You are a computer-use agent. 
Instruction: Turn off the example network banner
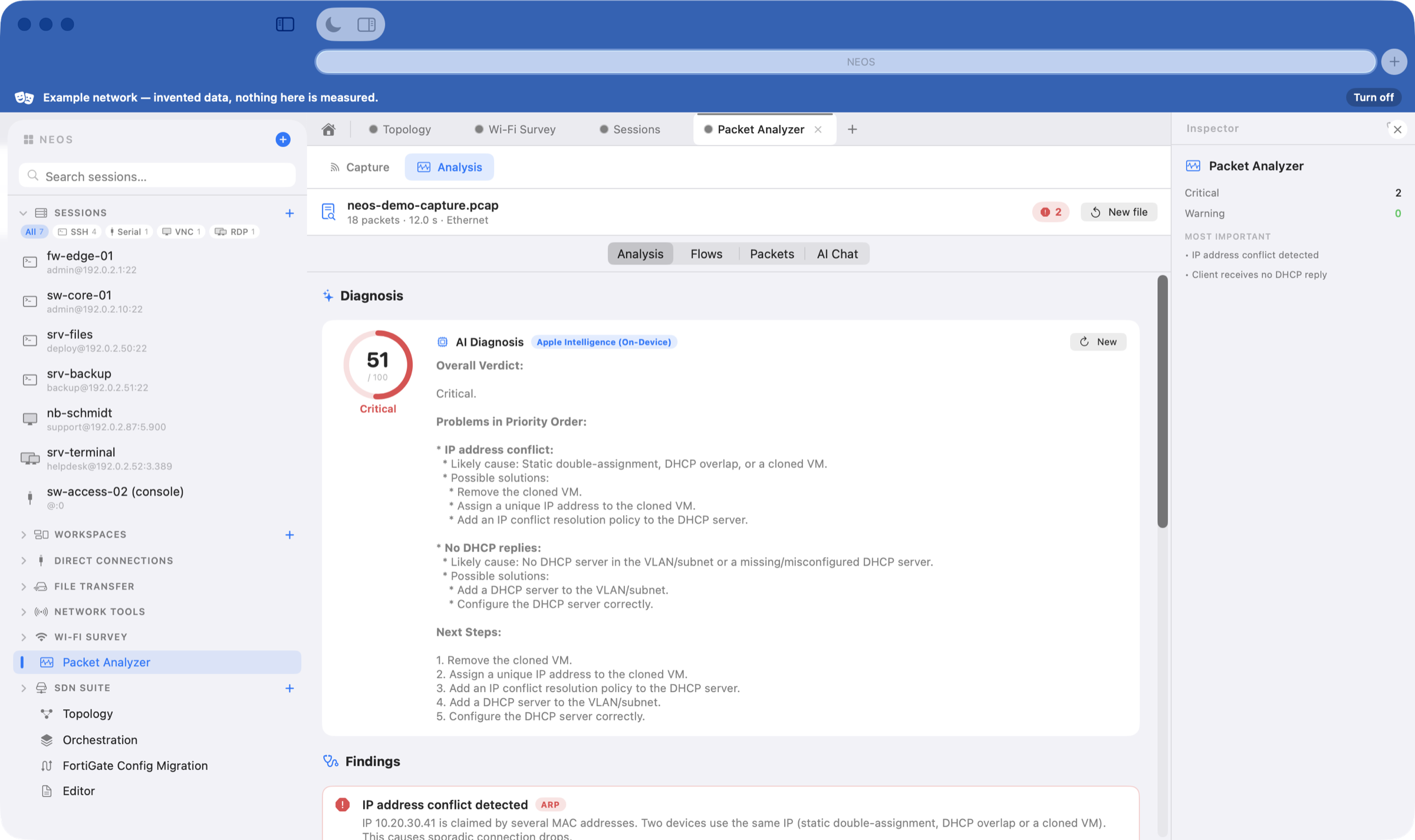[x=1374, y=97]
